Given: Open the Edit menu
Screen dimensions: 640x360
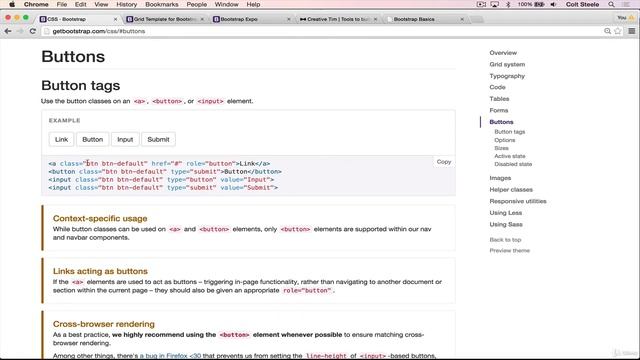Looking at the screenshot, I should pyautogui.click(x=80, y=4).
